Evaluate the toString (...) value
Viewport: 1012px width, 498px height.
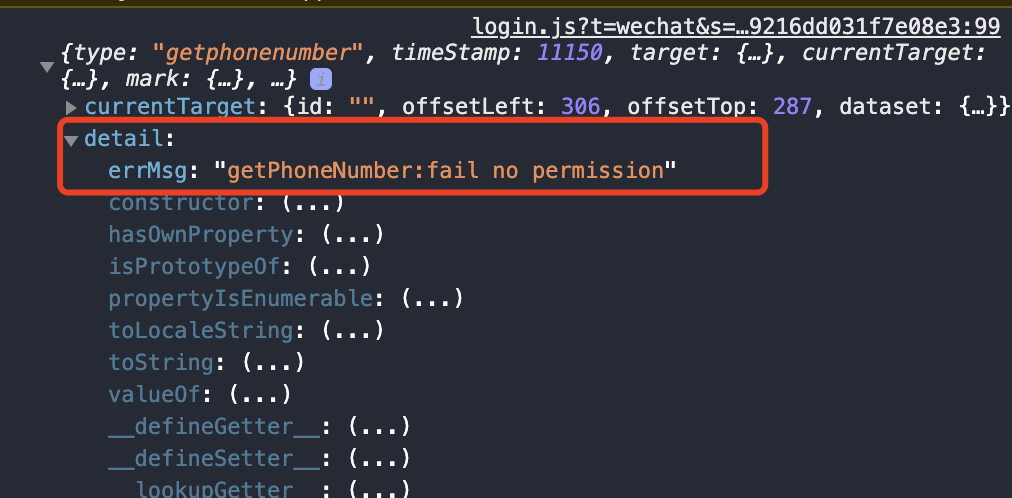273,363
